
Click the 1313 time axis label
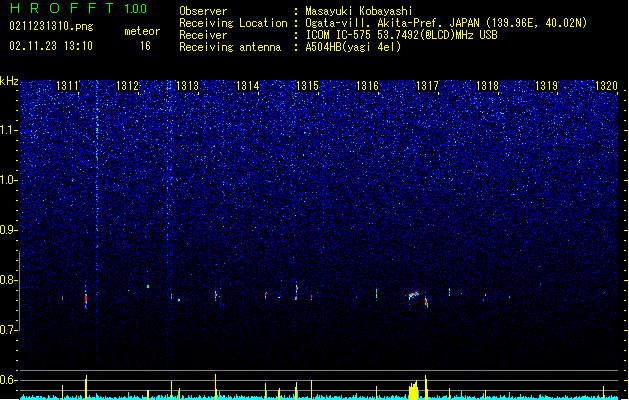pyautogui.click(x=187, y=86)
